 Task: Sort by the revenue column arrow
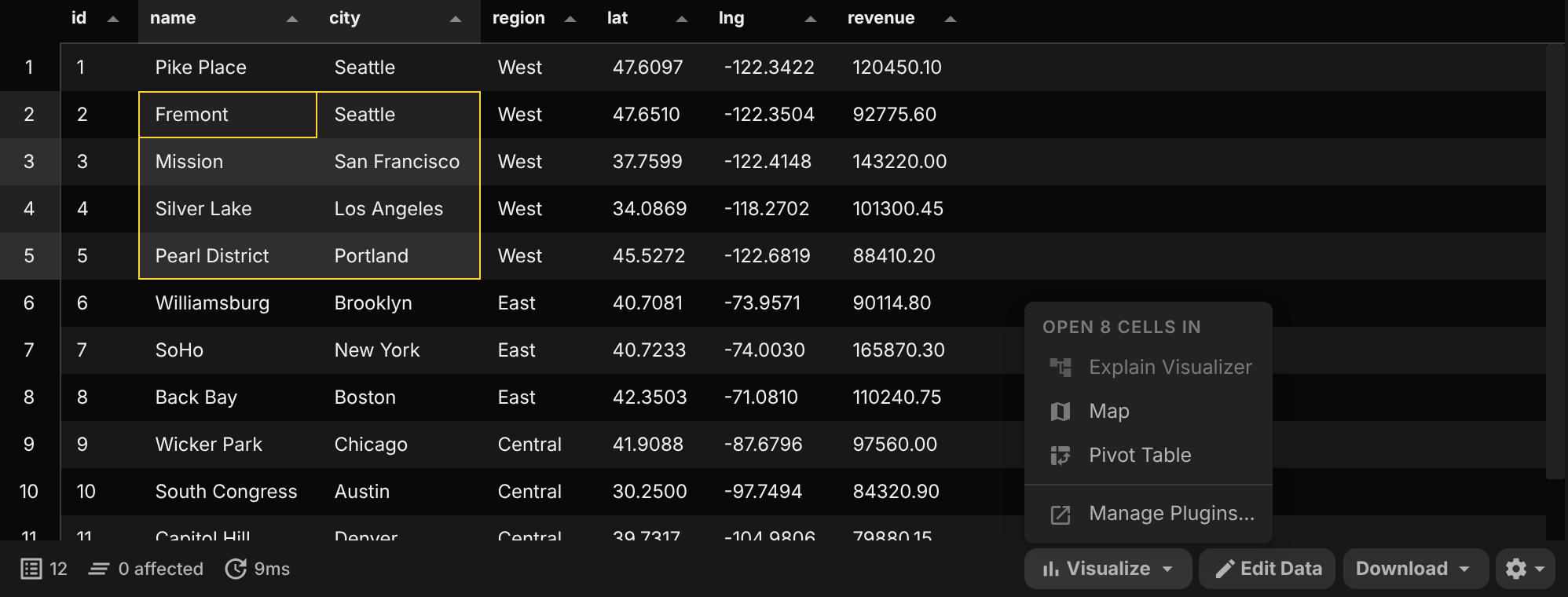(951, 19)
